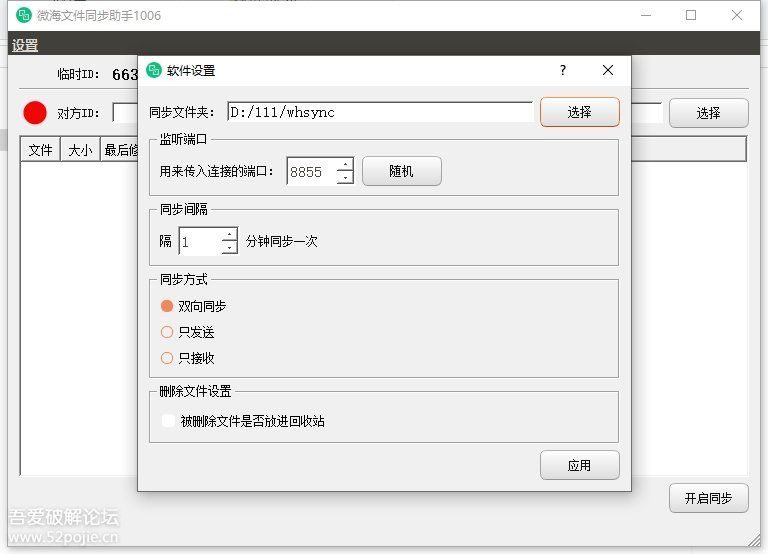Open the 设置 menu
This screenshot has height=554, width=768.
pyautogui.click(x=24, y=45)
